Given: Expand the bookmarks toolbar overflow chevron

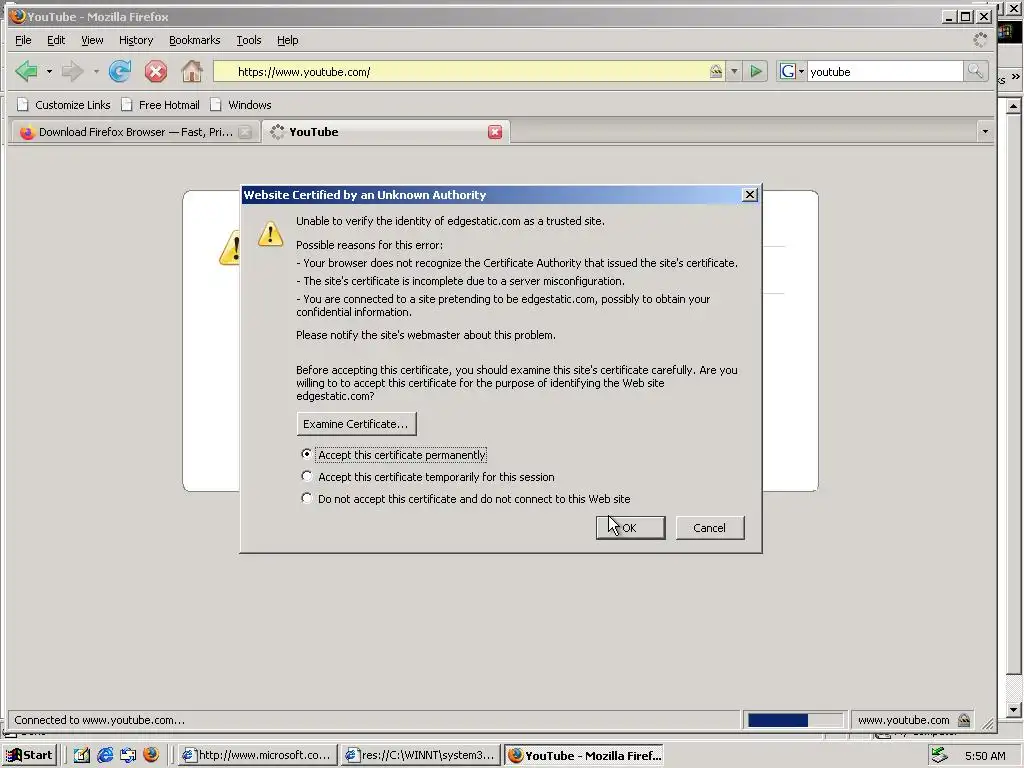Looking at the screenshot, I should click(x=1016, y=77).
